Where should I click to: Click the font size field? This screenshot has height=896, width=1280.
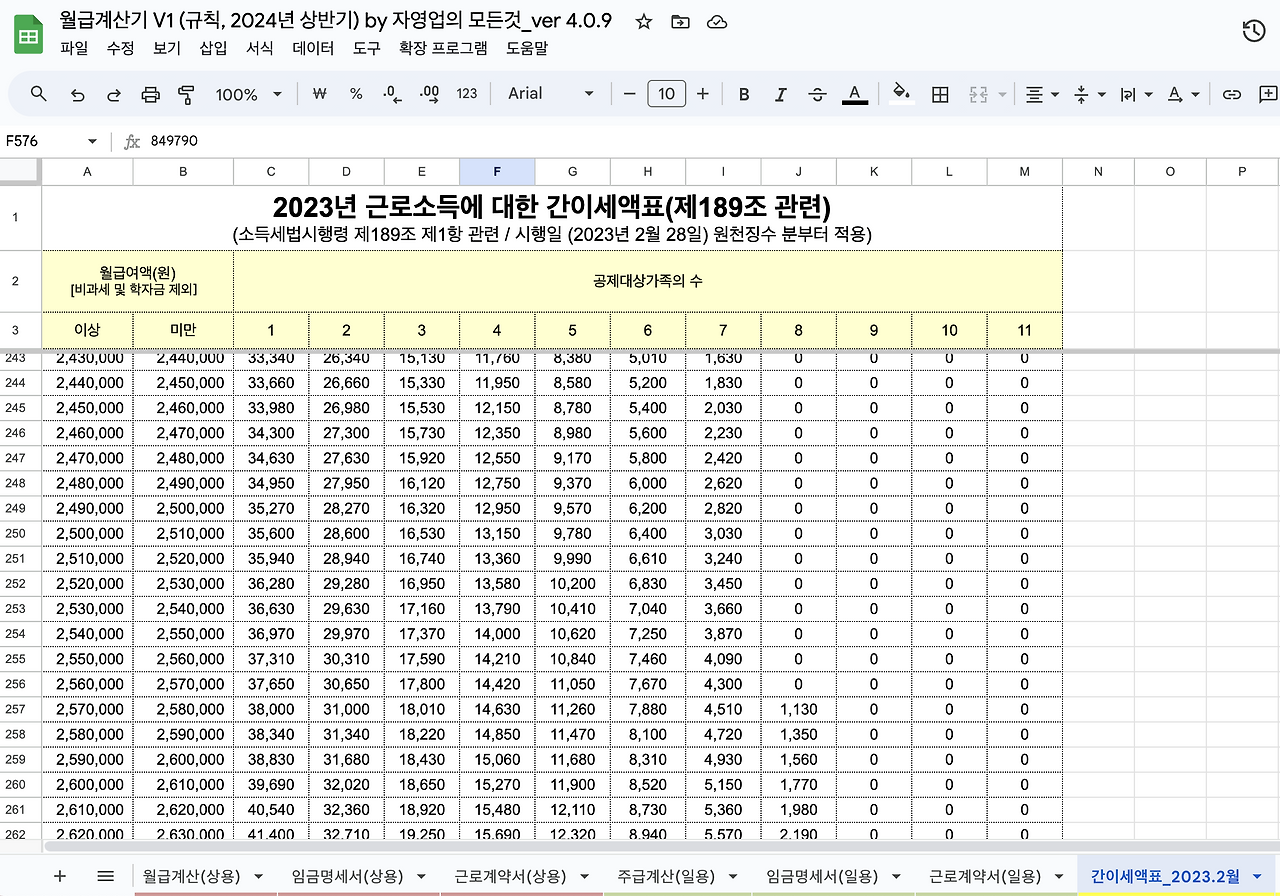coord(666,94)
